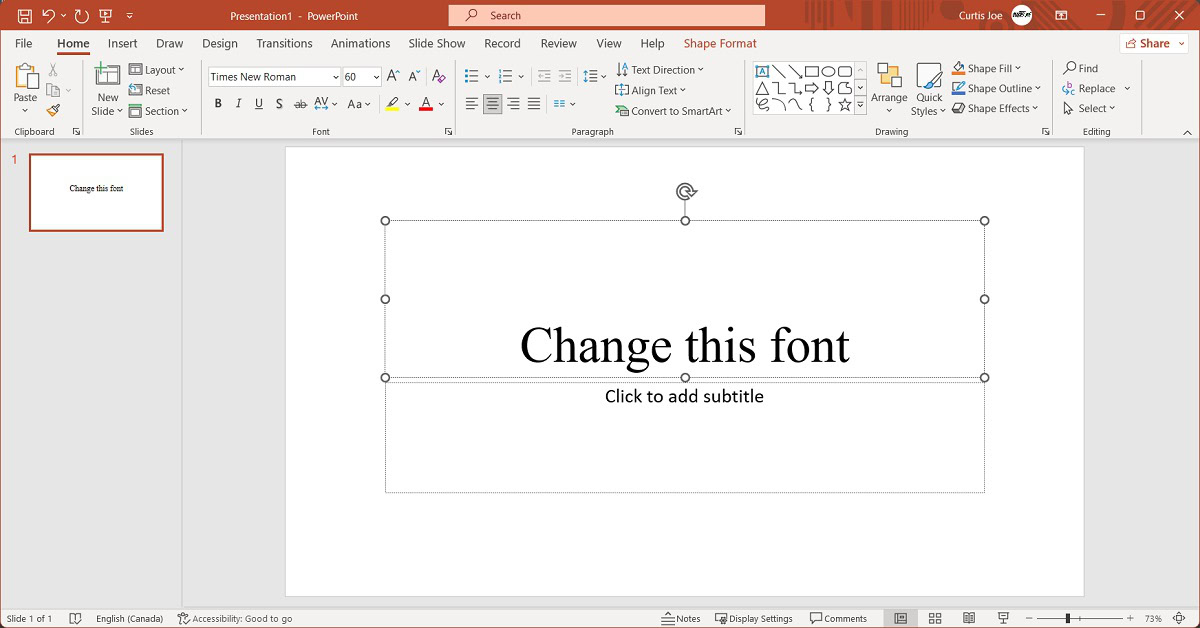Click the Text Shadow icon
The width and height of the screenshot is (1200, 628).
(279, 104)
